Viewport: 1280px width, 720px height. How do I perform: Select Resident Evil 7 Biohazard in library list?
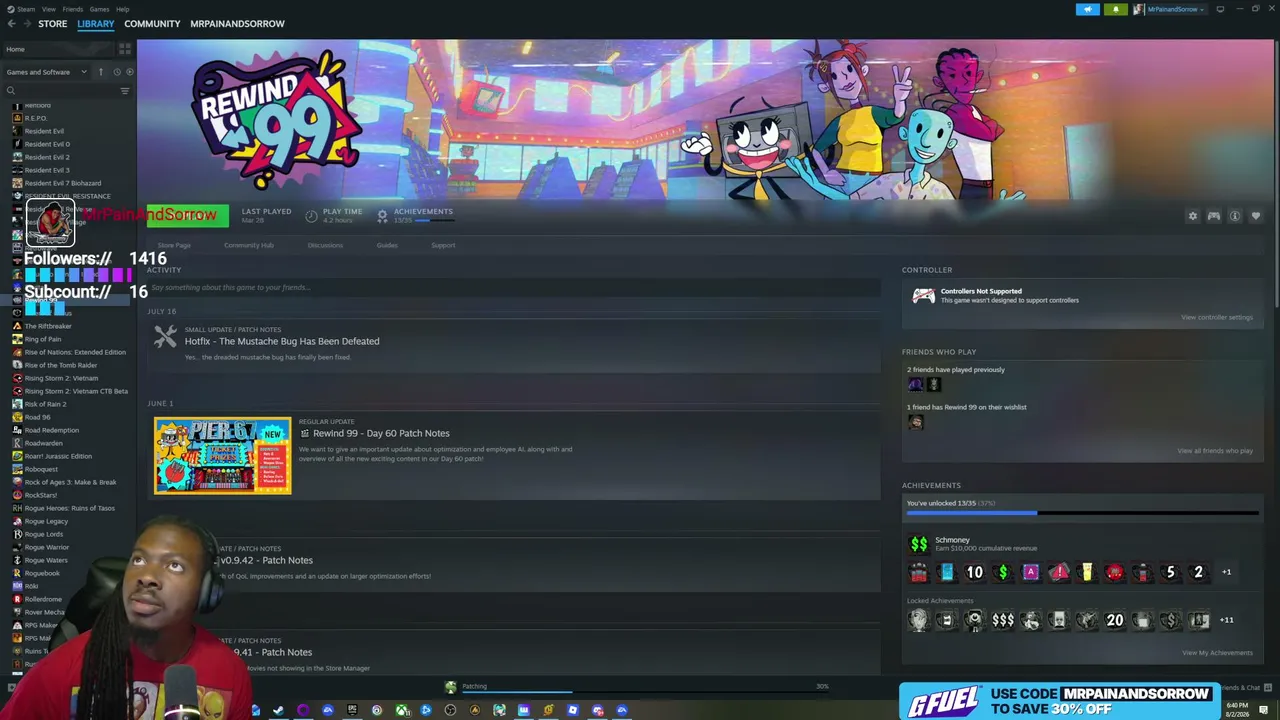click(x=62, y=183)
